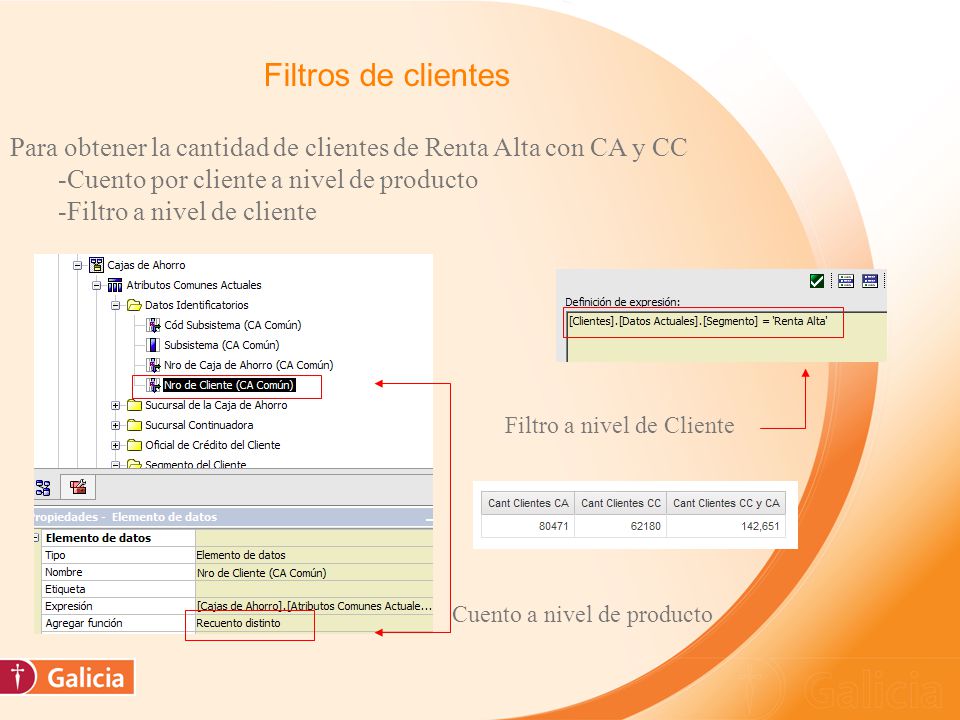Collapse the Datos Identificatorios folder
The height and width of the screenshot is (720, 960).
[x=115, y=306]
